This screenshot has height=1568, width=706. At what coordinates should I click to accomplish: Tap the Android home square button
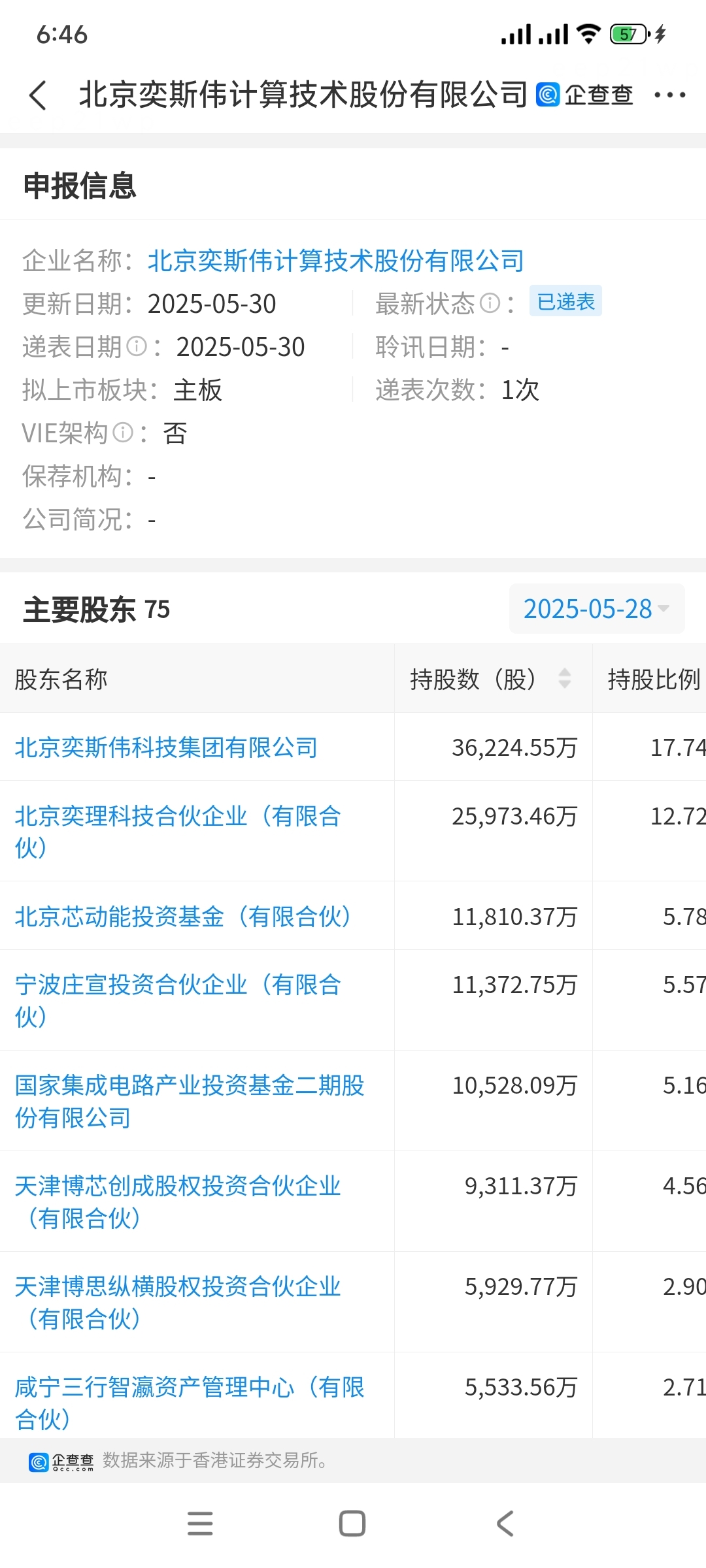coord(352,1524)
